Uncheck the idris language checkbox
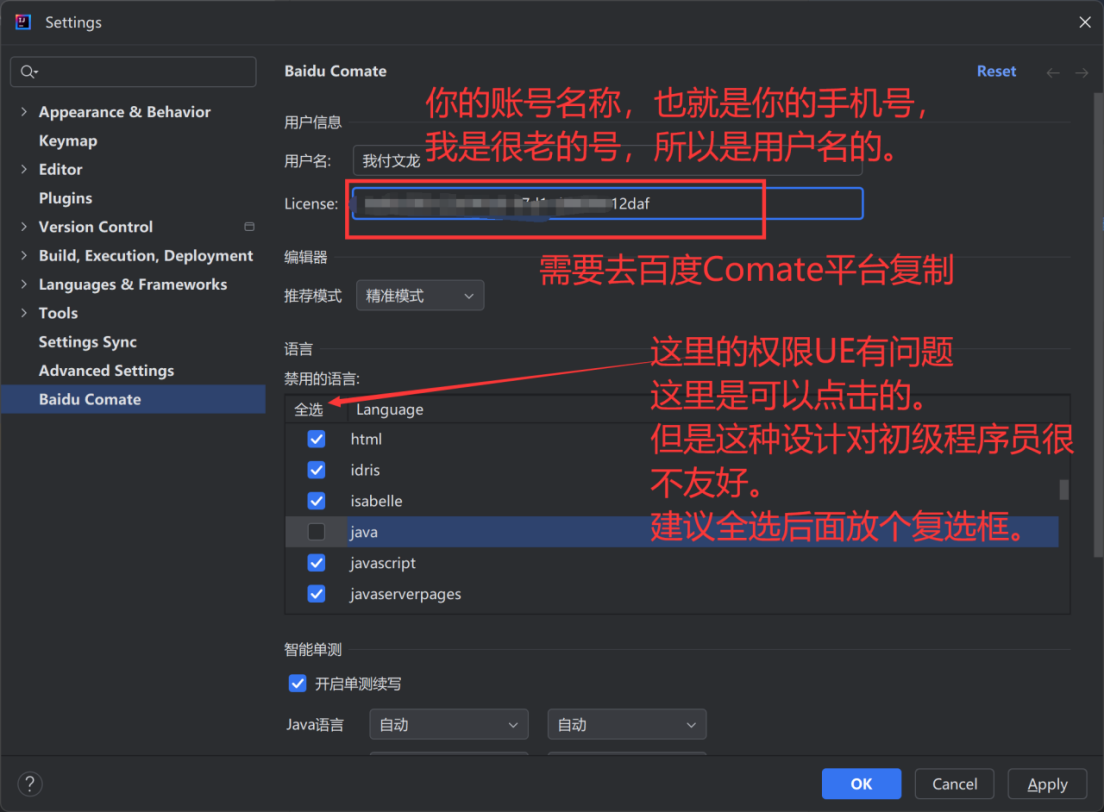Viewport: 1104px width, 812px height. tap(316, 470)
